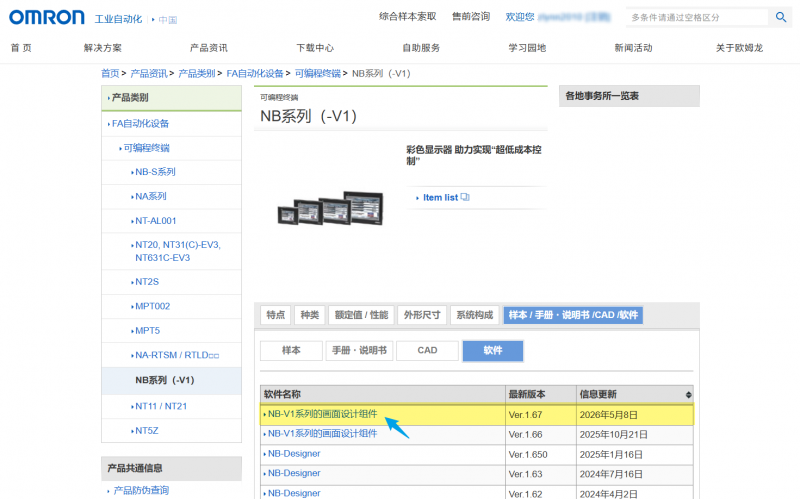
Task: Open 解决方案 navigation menu
Action: (103, 48)
